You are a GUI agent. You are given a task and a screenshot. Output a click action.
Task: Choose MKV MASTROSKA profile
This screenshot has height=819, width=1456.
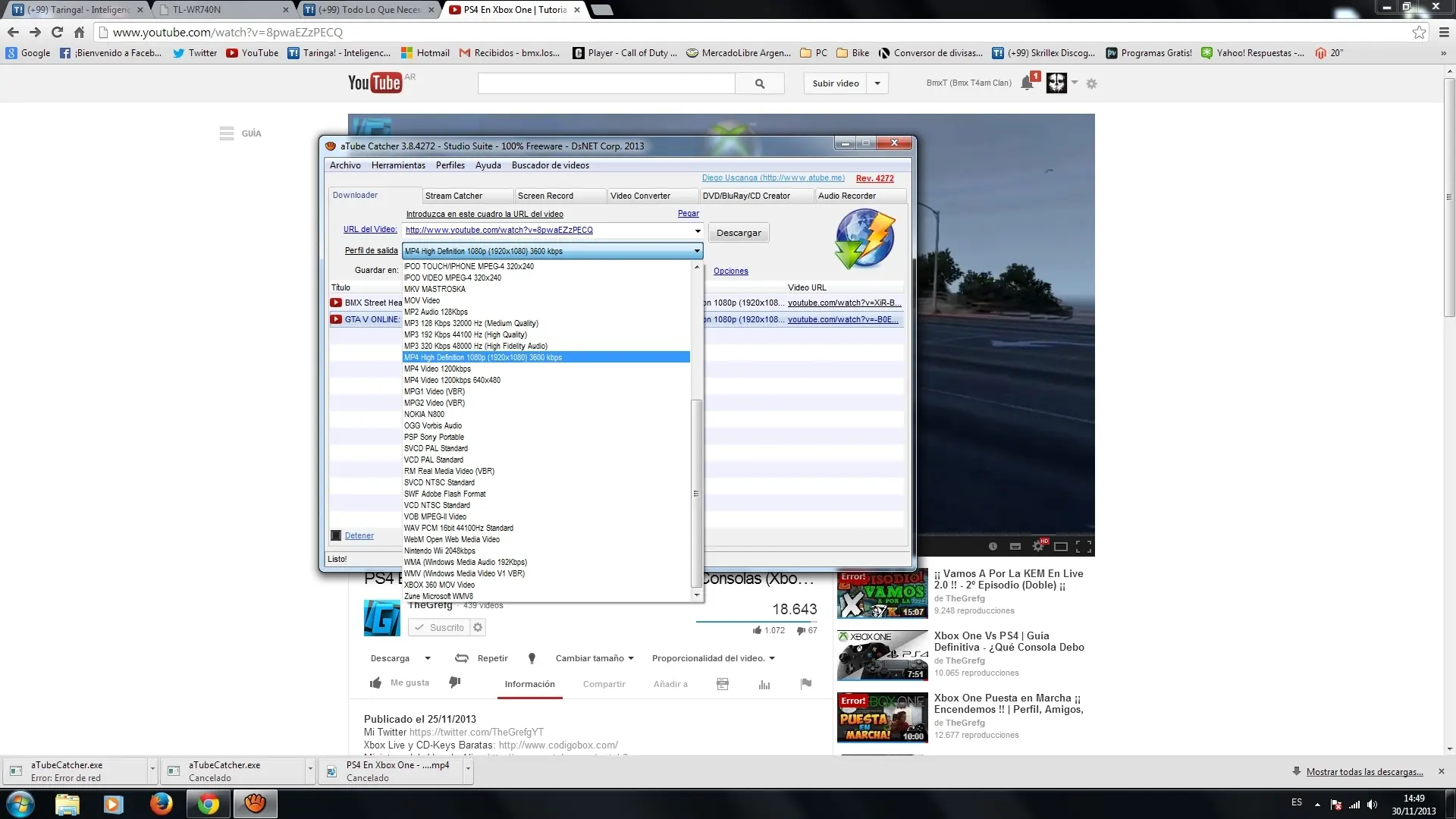546,289
